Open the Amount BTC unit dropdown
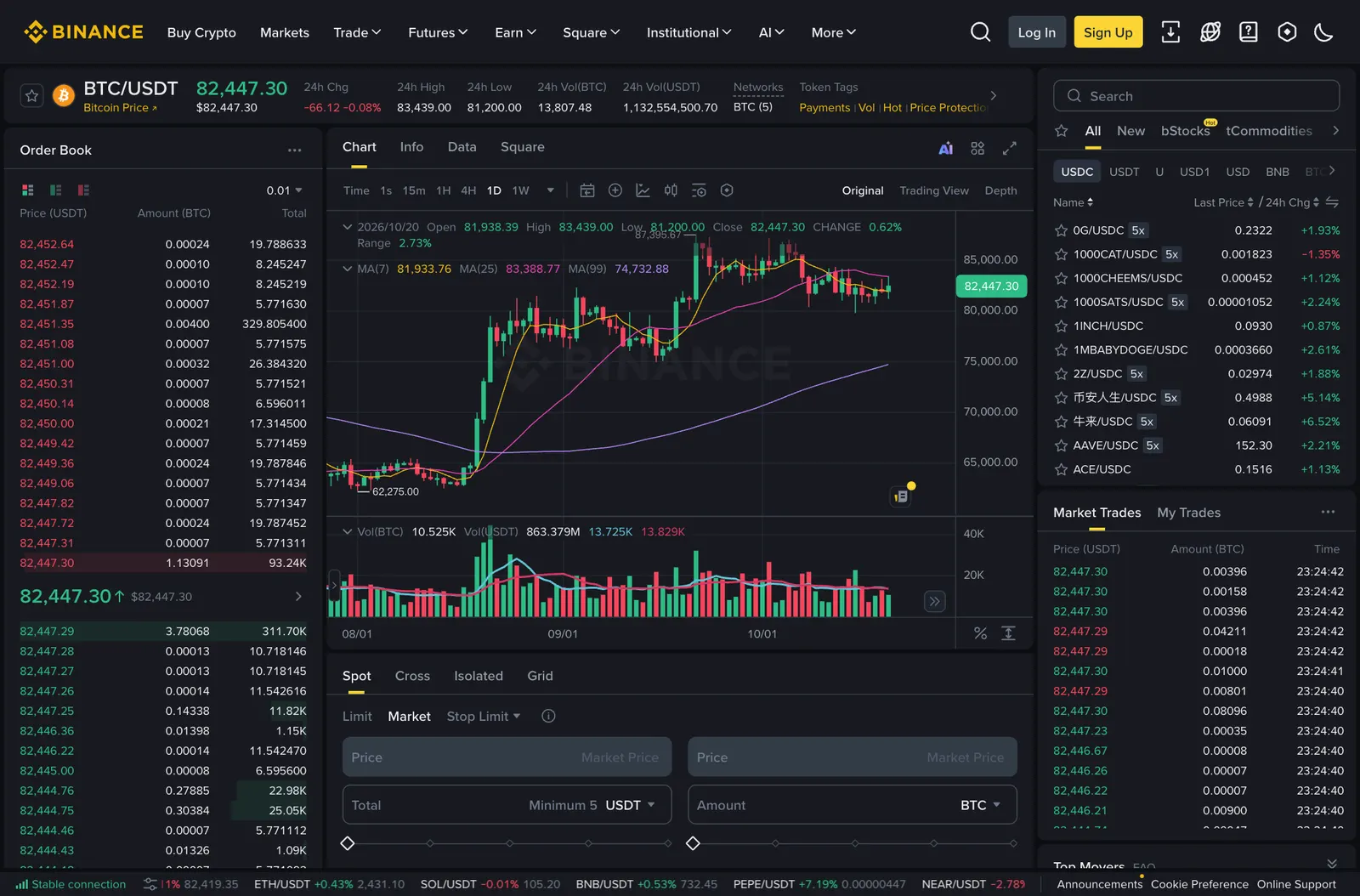Viewport: 1360px width, 896px height. tap(981, 805)
